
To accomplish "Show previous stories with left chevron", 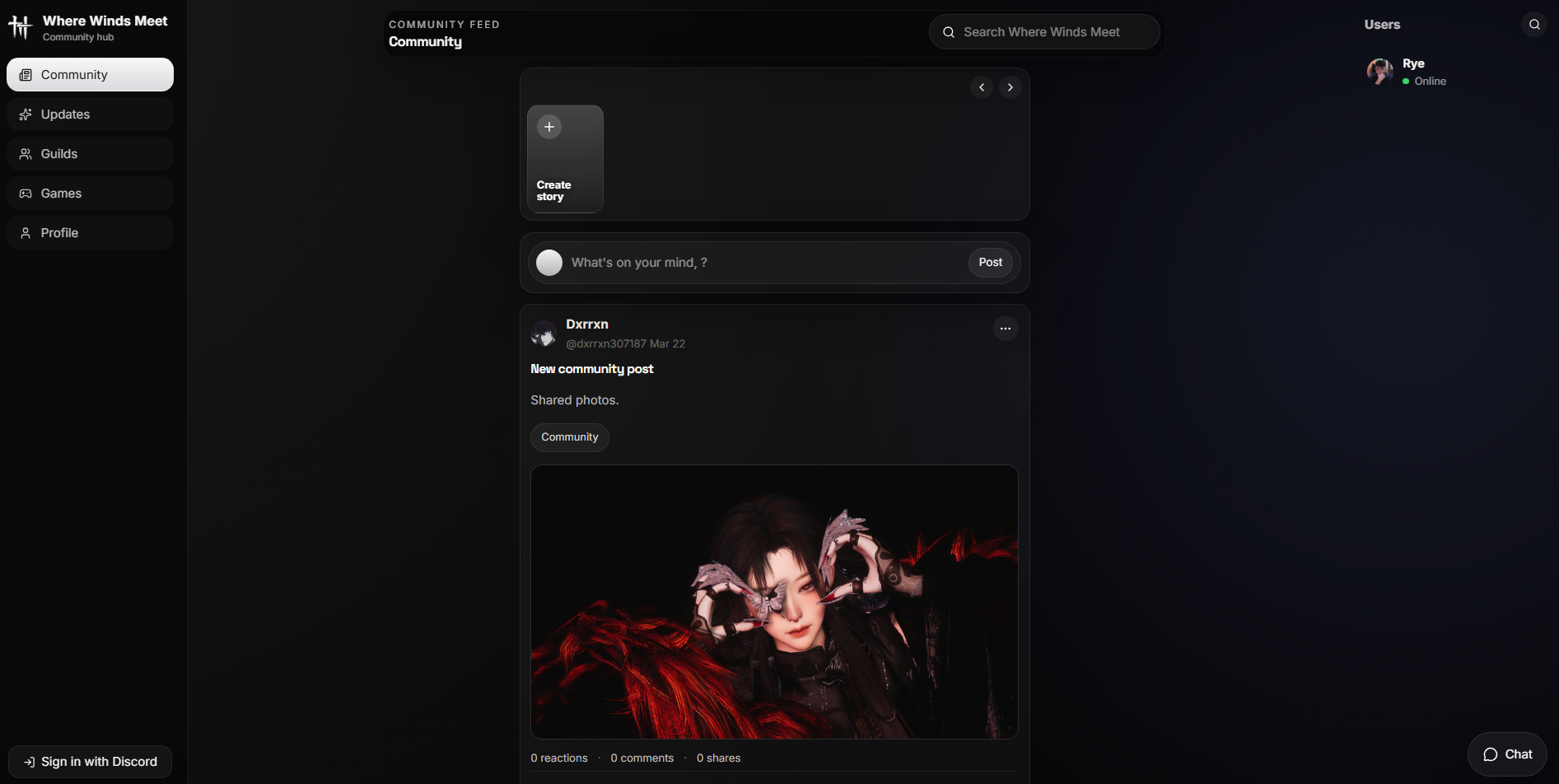I will 982,87.
